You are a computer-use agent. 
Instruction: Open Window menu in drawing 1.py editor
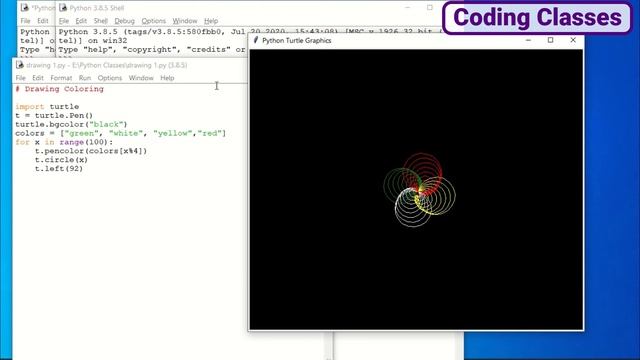(141, 78)
